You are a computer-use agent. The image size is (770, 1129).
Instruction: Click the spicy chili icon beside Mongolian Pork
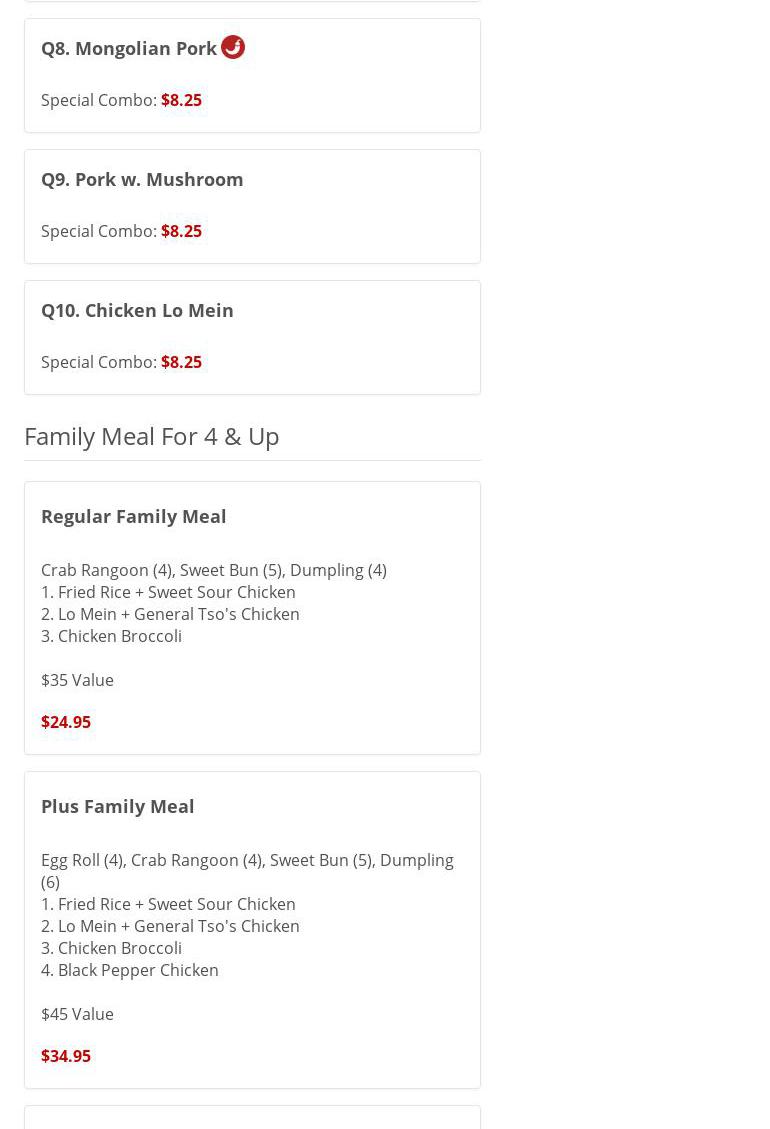(x=233, y=47)
